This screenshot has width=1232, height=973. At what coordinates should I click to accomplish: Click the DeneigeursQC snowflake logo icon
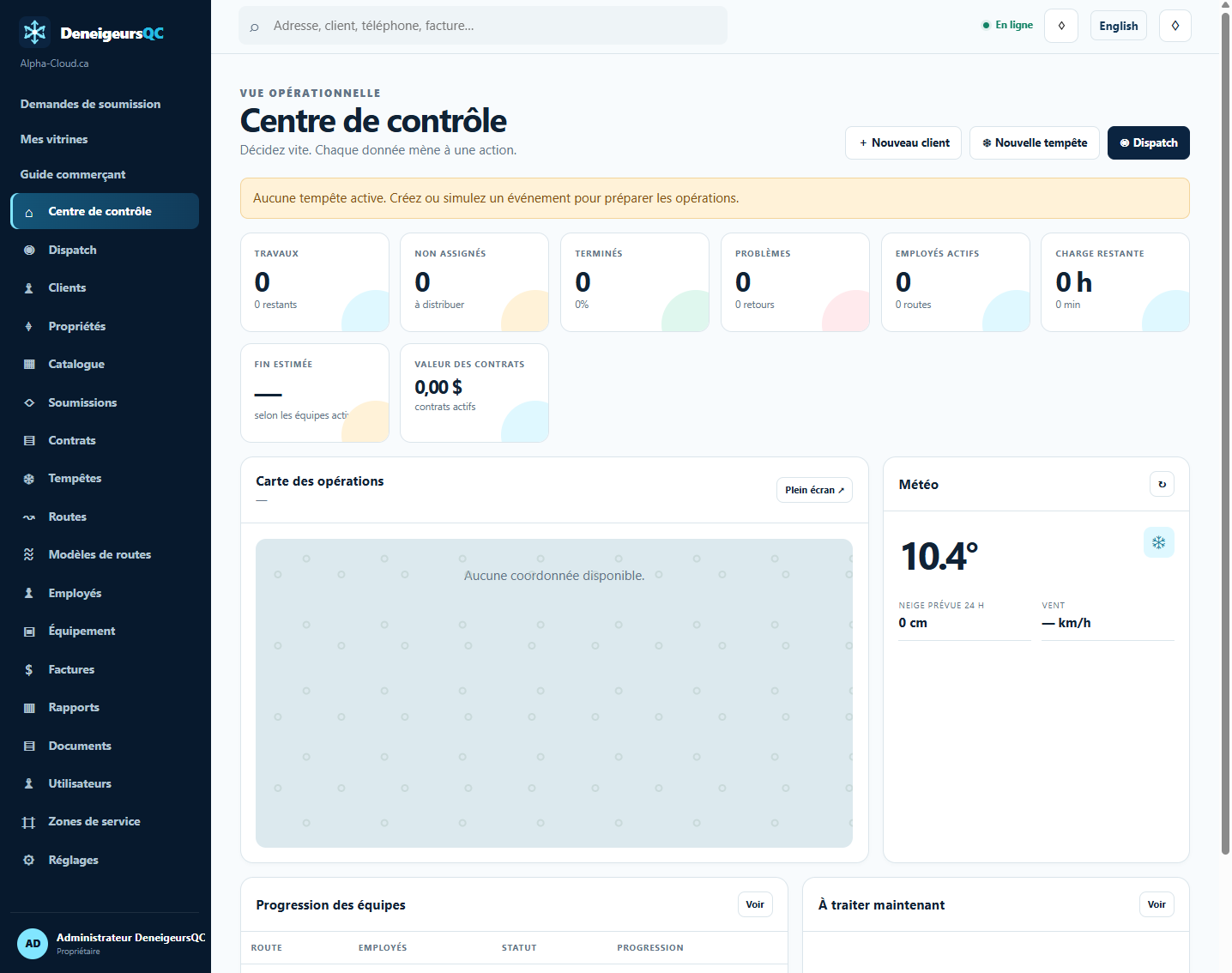click(x=34, y=33)
